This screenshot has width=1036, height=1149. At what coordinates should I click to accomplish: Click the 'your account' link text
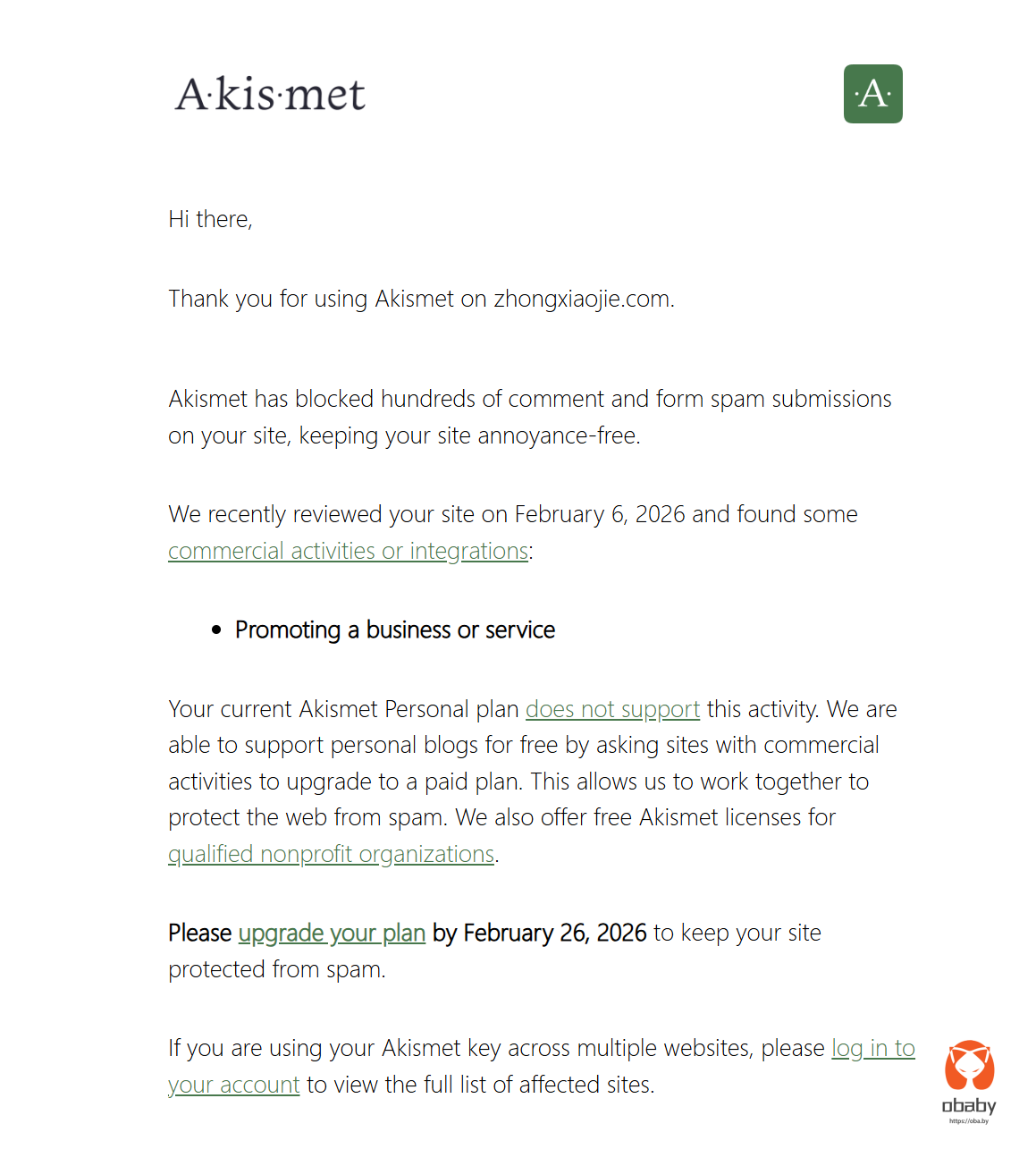[233, 1085]
